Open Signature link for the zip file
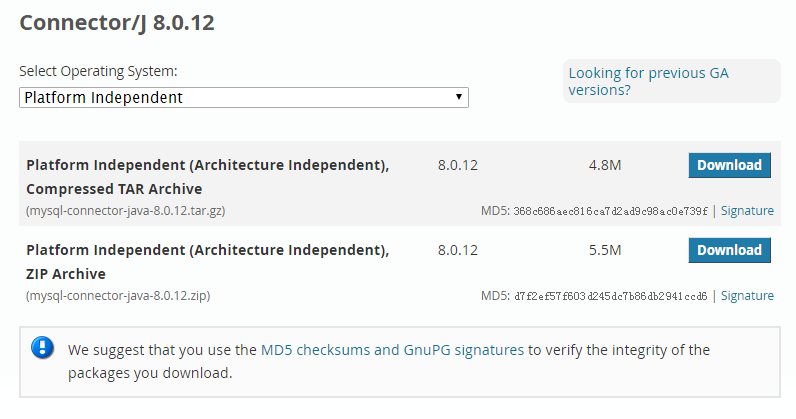Screen dimensions: 796x419 [x=747, y=296]
